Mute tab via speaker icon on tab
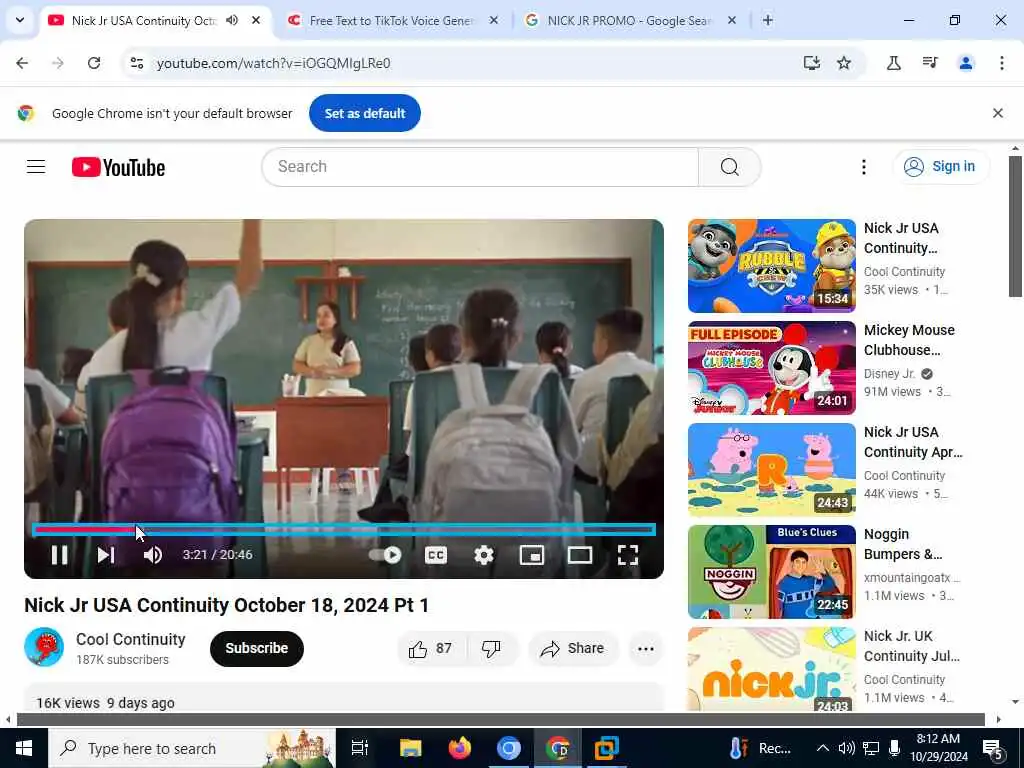The image size is (1024, 768). [x=232, y=20]
